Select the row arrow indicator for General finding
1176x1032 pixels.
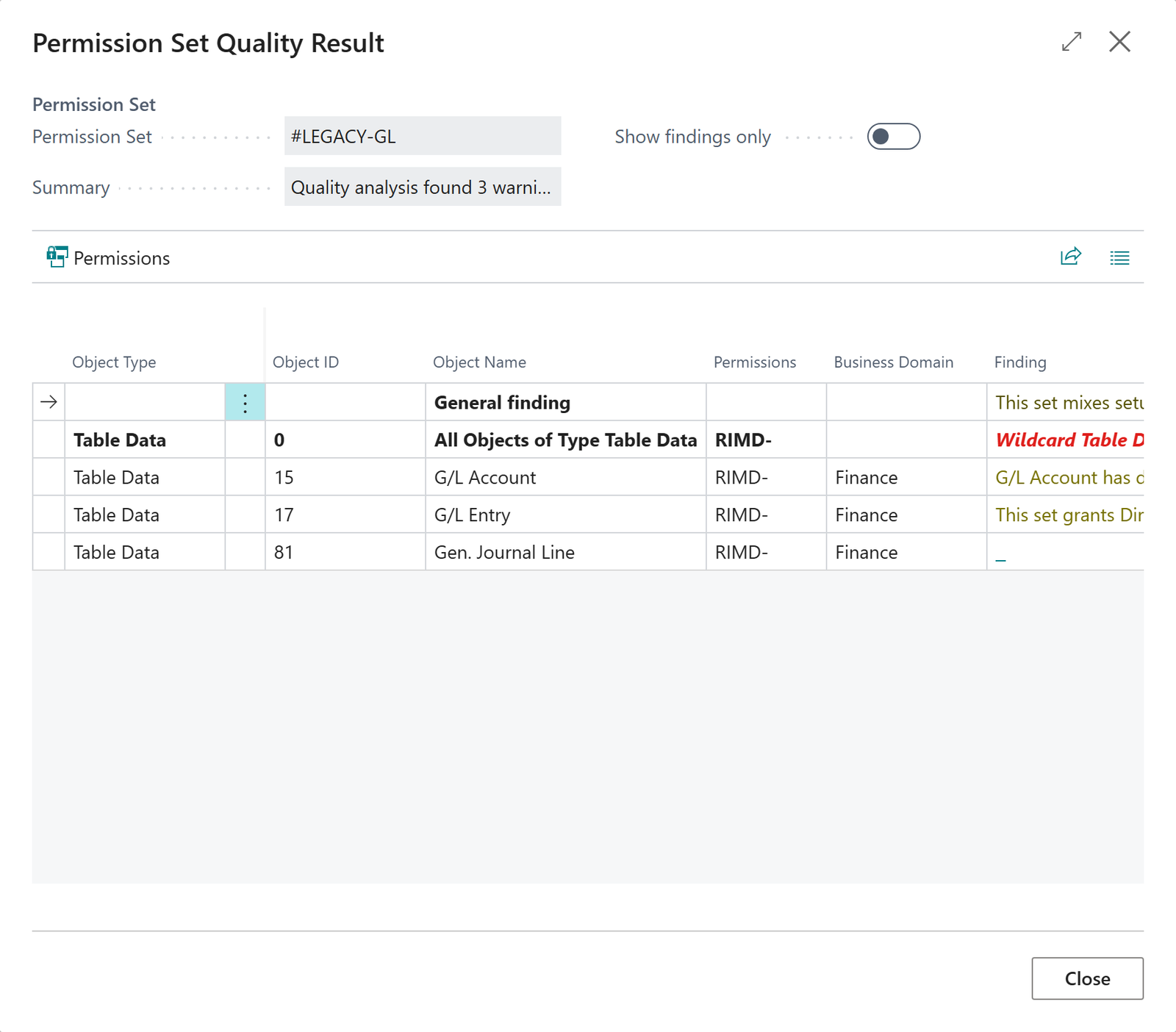tap(49, 402)
